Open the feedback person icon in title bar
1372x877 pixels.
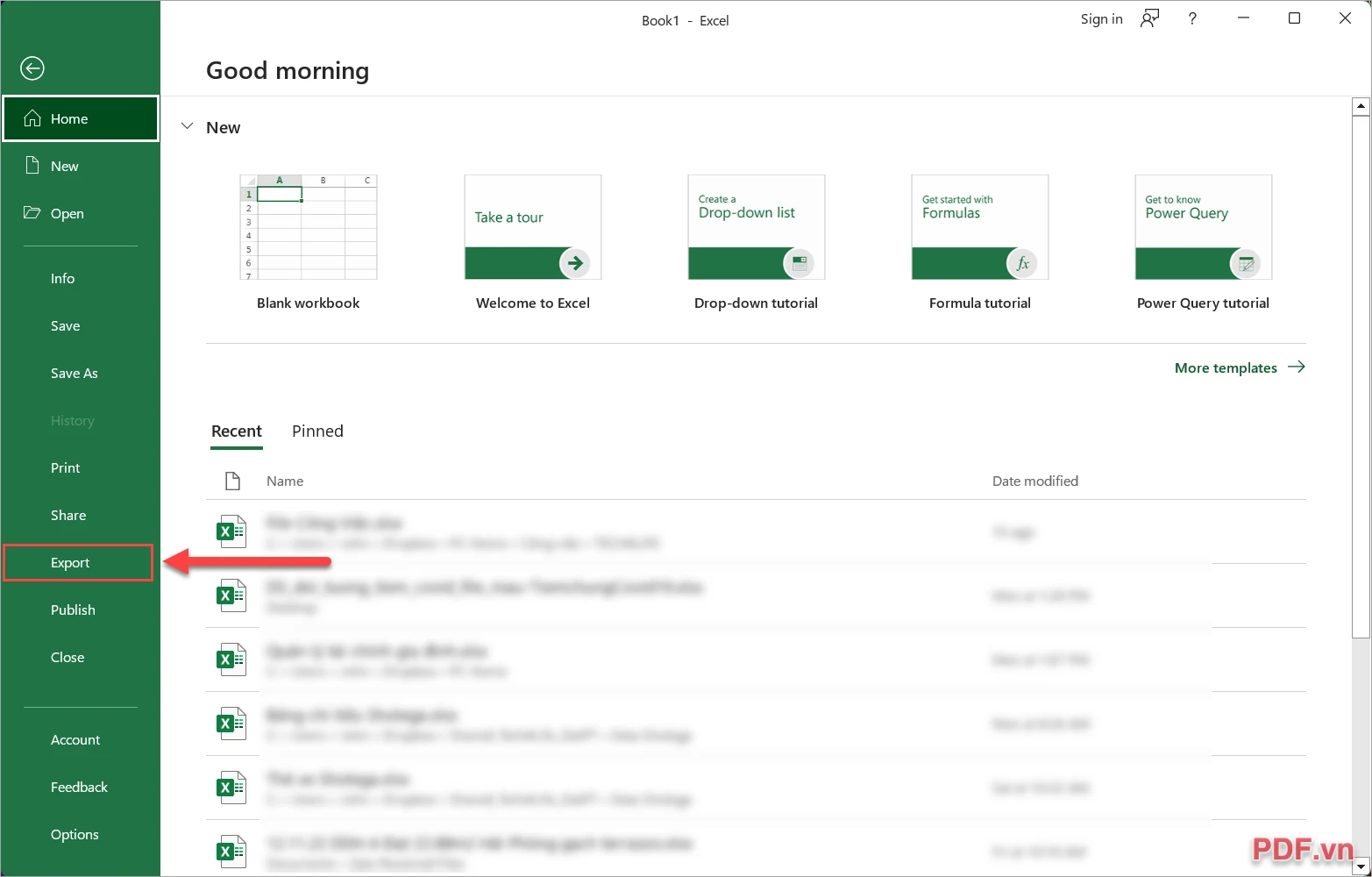coord(1149,19)
